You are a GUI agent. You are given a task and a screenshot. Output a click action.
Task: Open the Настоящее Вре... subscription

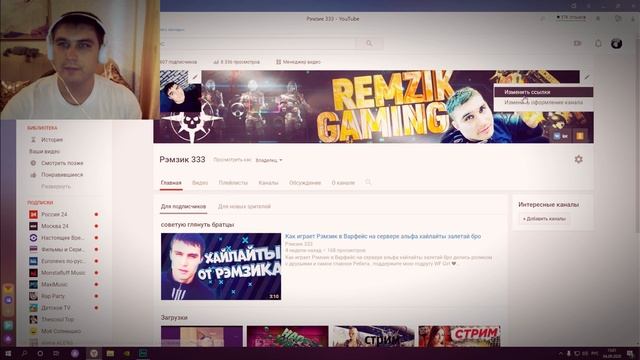(x=63, y=238)
